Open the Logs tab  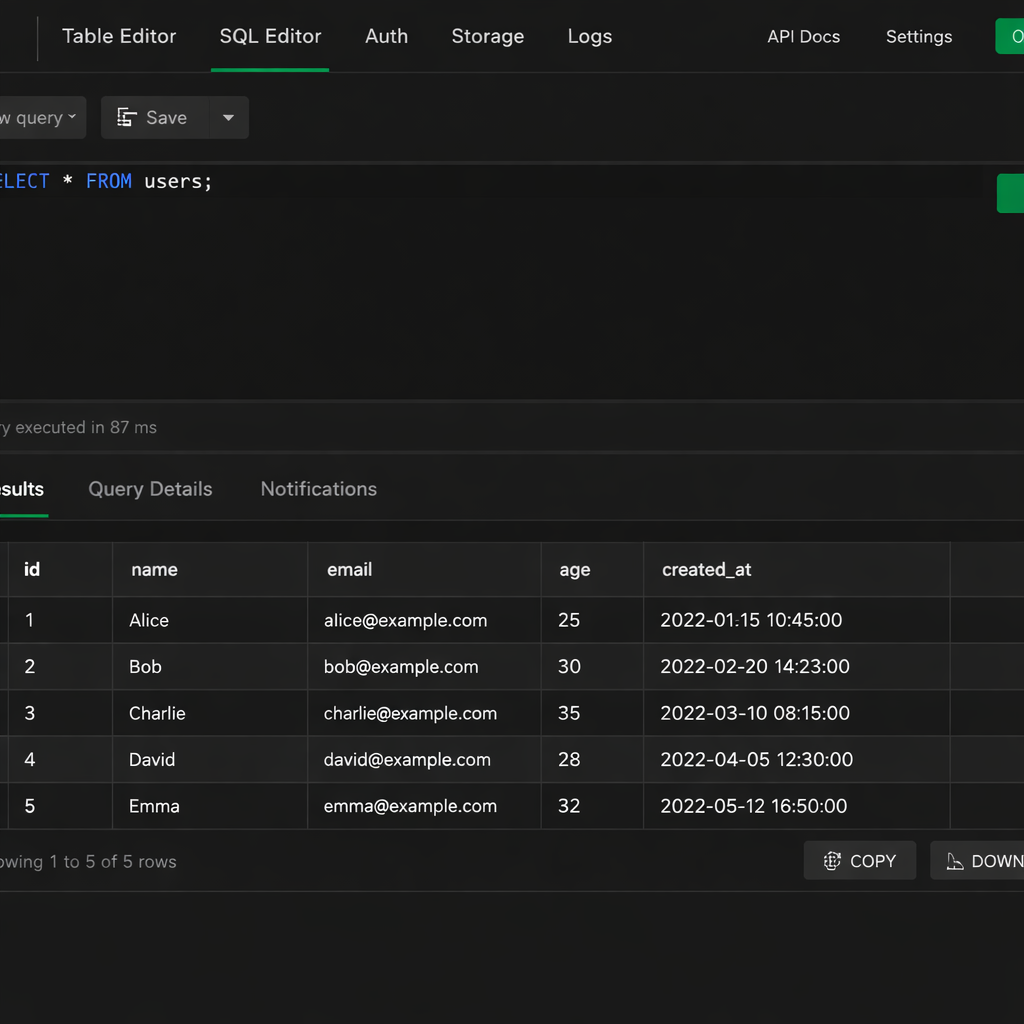[589, 36]
